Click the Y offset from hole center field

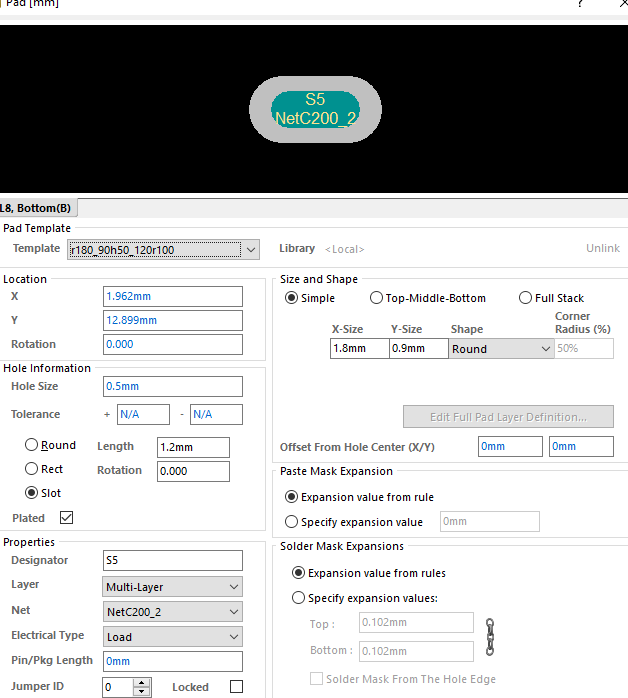[x=581, y=446]
